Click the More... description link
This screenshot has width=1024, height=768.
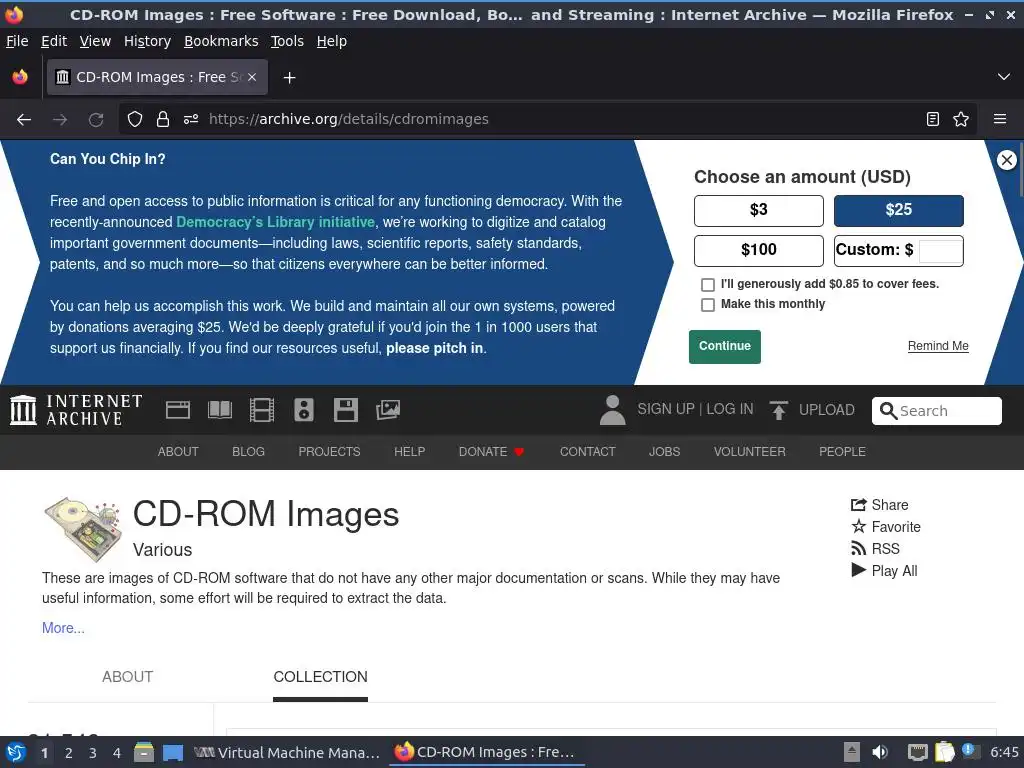pyautogui.click(x=63, y=628)
